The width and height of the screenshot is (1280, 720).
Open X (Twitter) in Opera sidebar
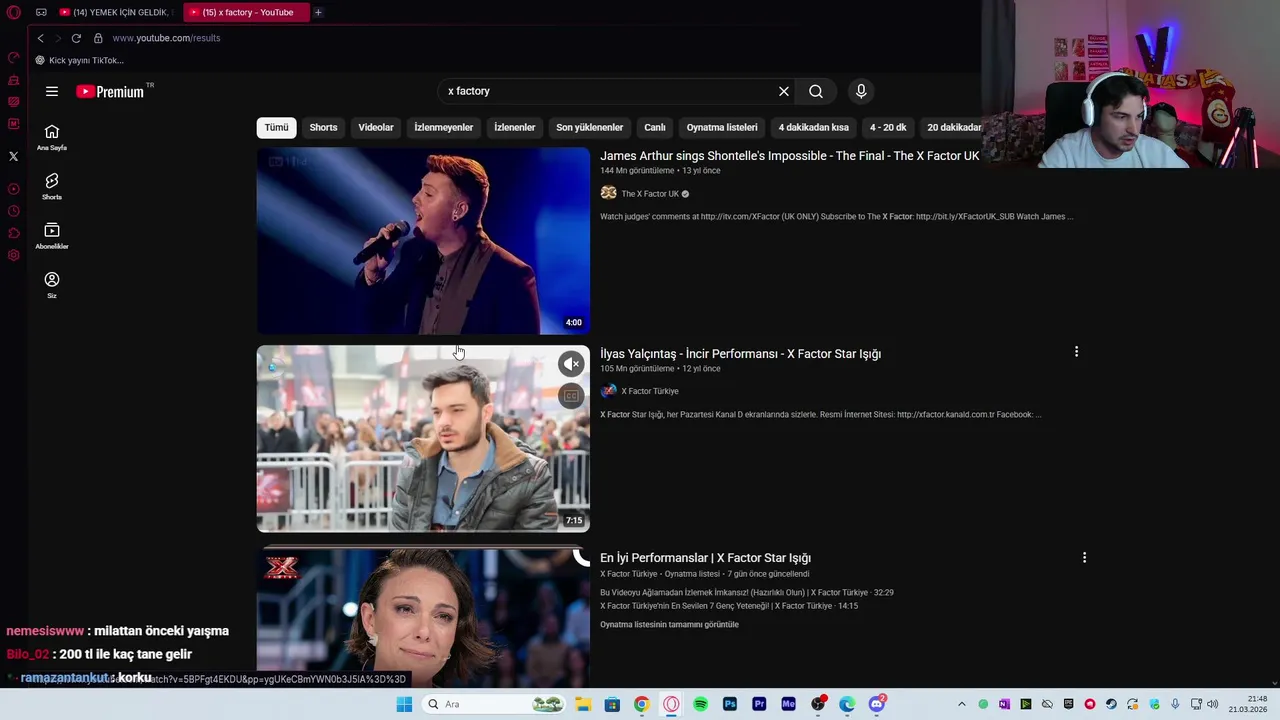[x=13, y=156]
